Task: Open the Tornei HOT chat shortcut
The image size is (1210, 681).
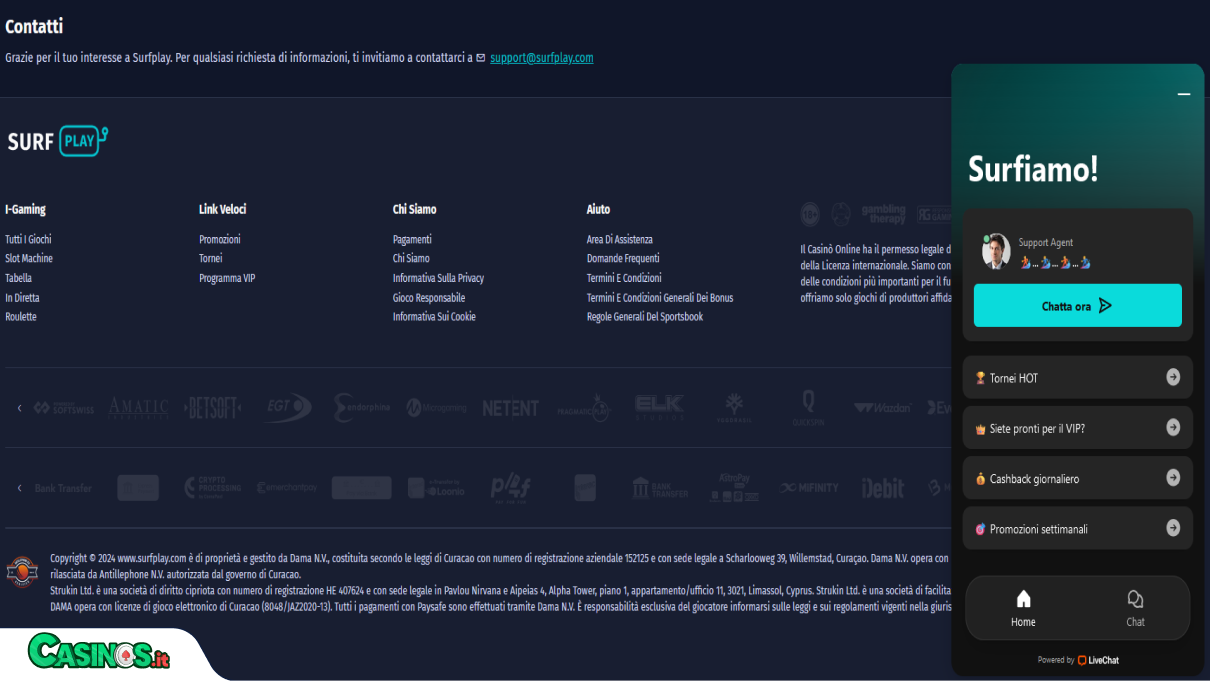Action: pyautogui.click(x=1078, y=377)
